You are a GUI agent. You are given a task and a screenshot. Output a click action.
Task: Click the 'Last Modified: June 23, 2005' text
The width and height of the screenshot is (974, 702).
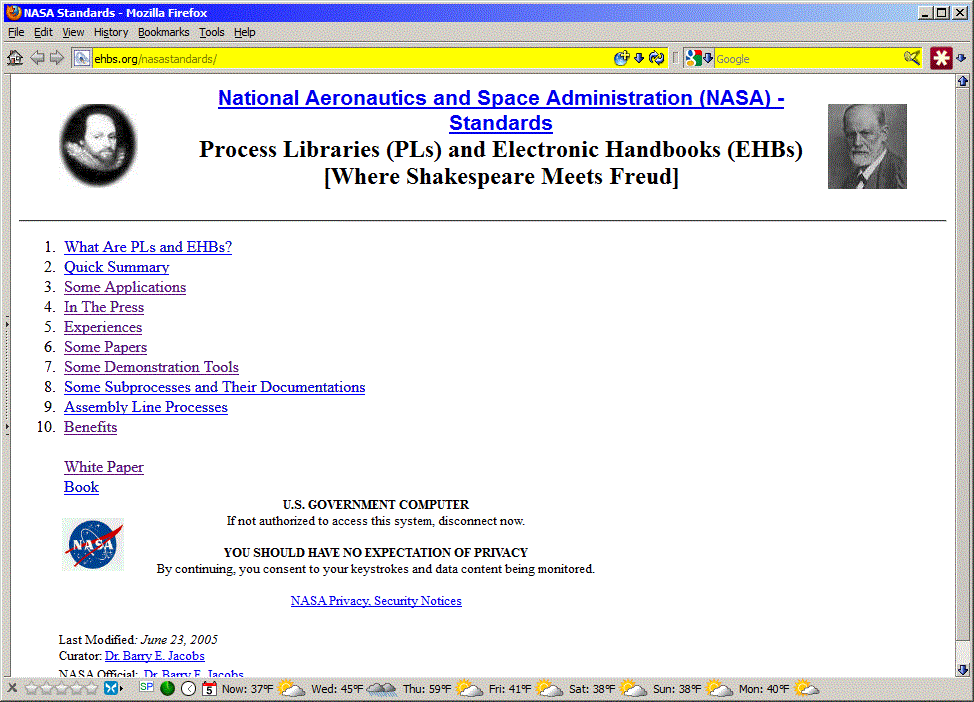pyautogui.click(x=138, y=640)
